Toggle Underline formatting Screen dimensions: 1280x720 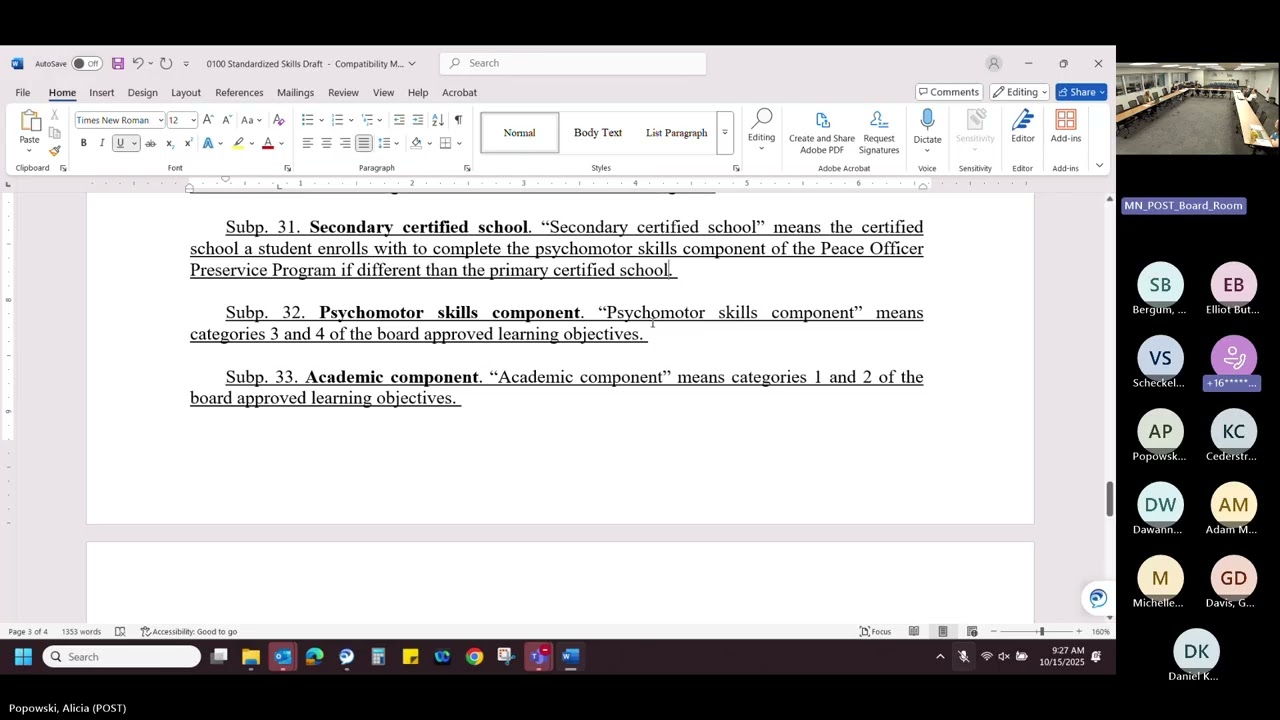(120, 143)
